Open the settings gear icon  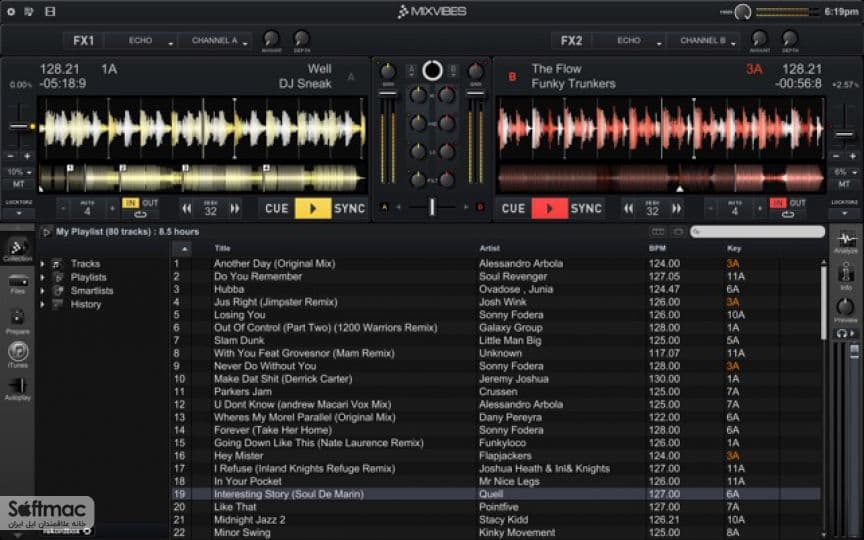point(11,11)
